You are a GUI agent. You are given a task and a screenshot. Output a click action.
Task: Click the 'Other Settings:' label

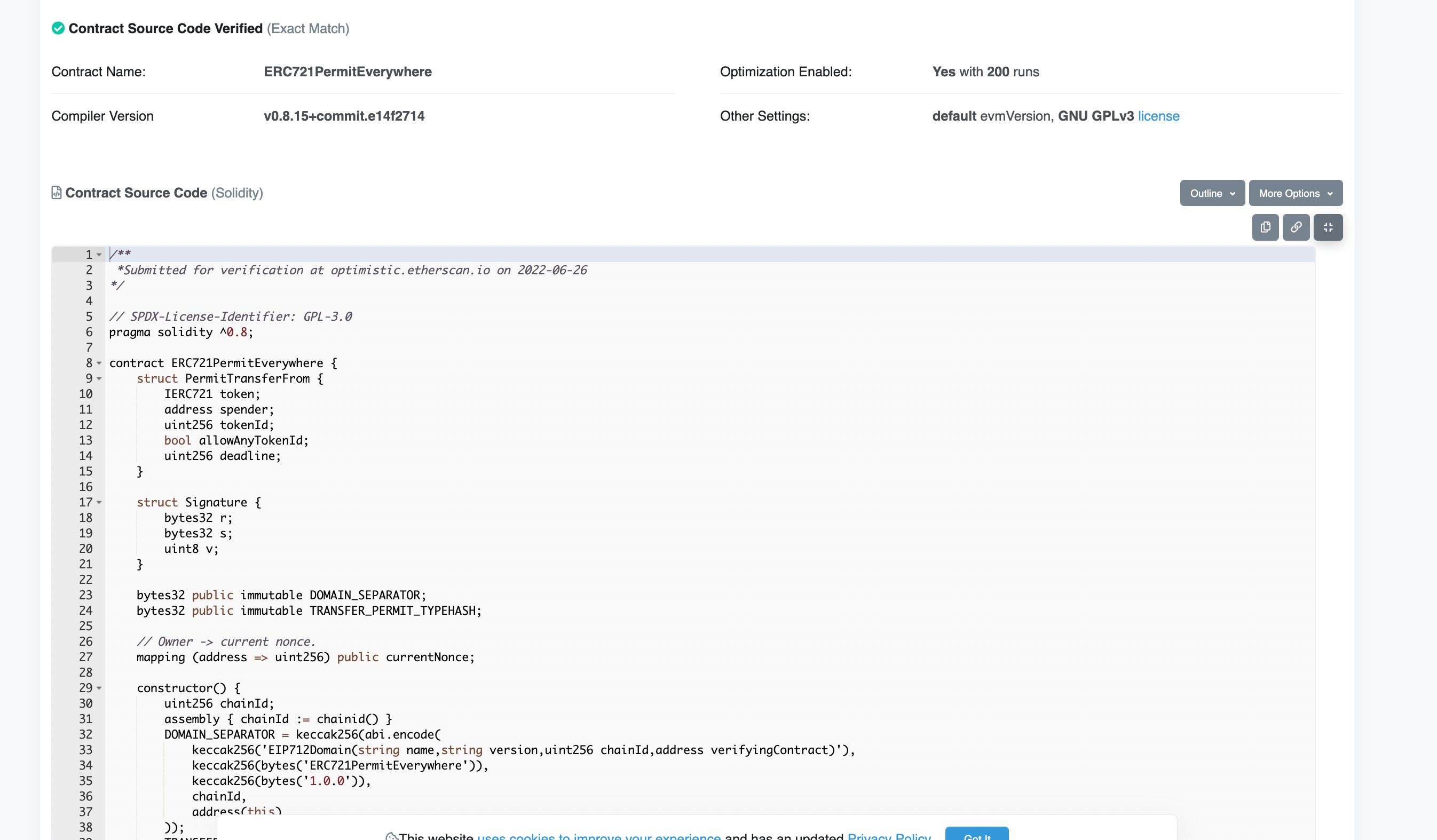pyautogui.click(x=765, y=116)
